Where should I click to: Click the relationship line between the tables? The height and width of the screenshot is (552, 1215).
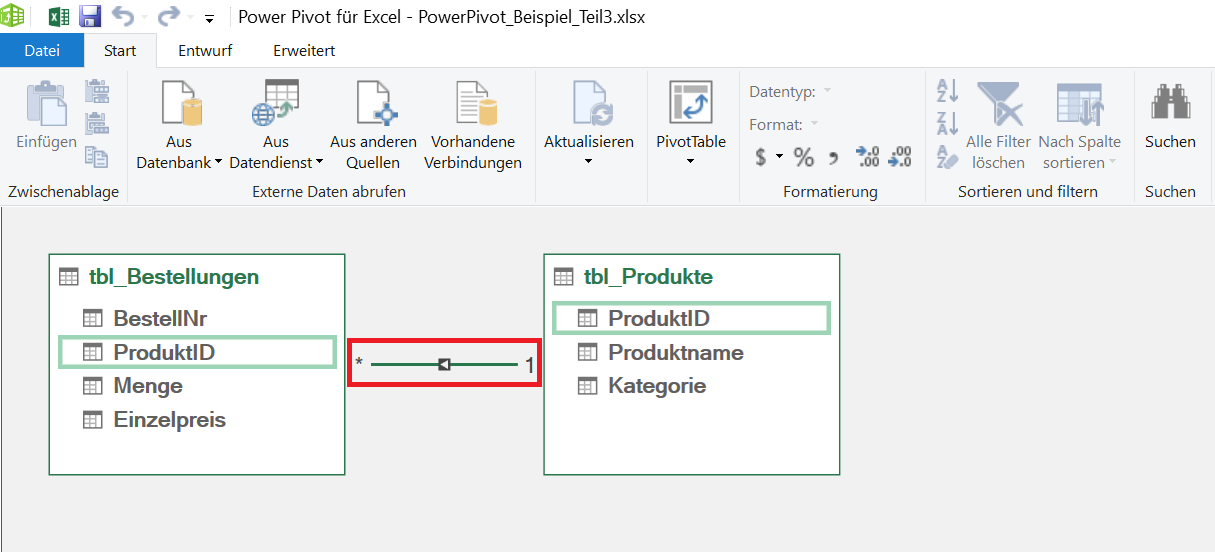444,365
